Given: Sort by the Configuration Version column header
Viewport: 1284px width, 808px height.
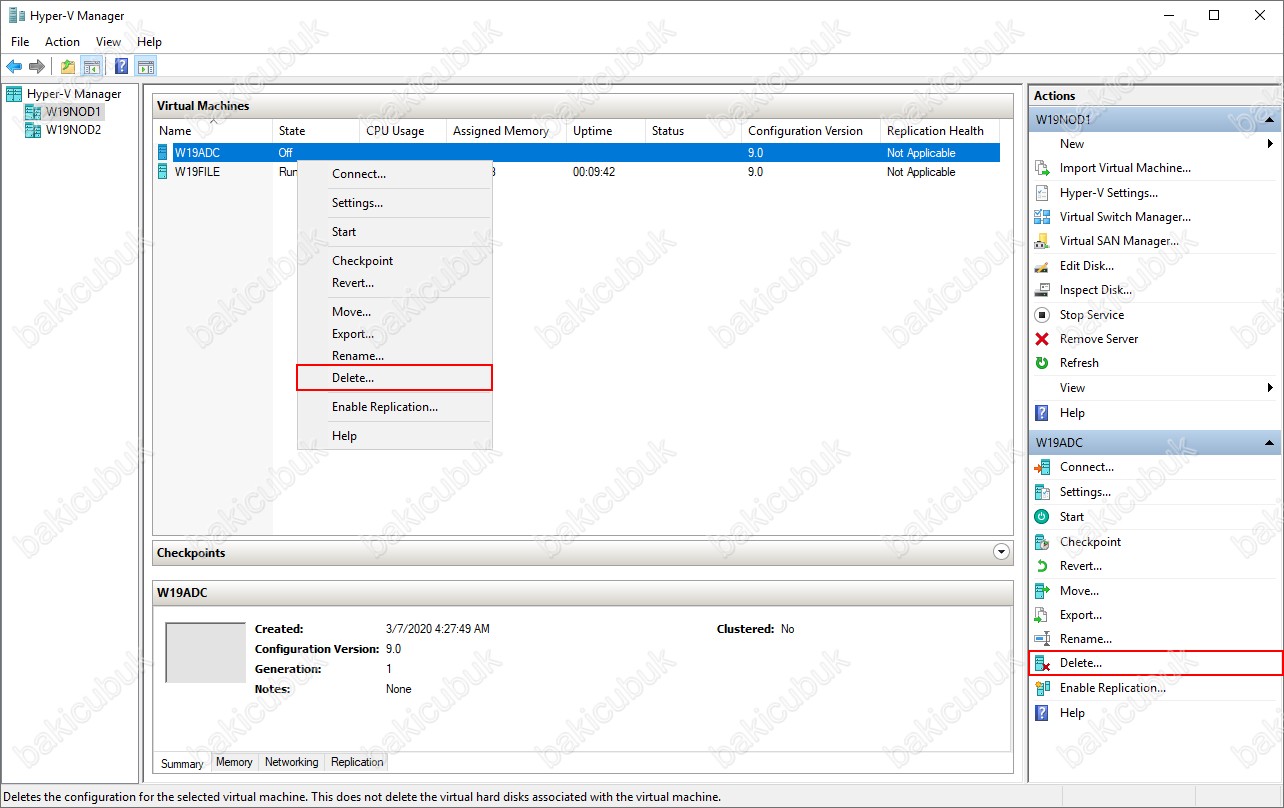Looking at the screenshot, I should pyautogui.click(x=811, y=131).
